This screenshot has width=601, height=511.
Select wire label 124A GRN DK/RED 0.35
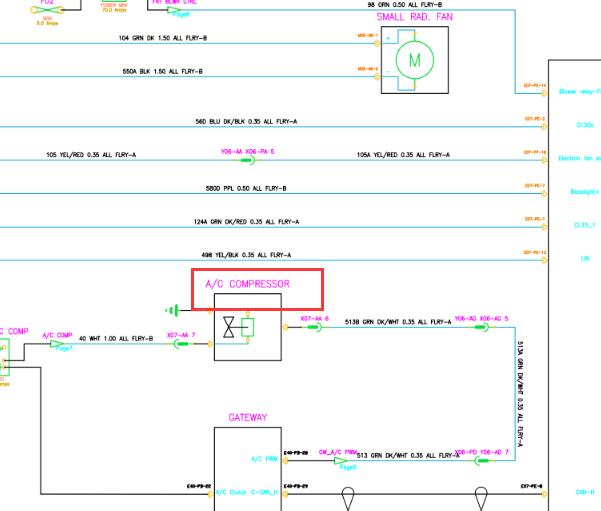pyautogui.click(x=246, y=222)
